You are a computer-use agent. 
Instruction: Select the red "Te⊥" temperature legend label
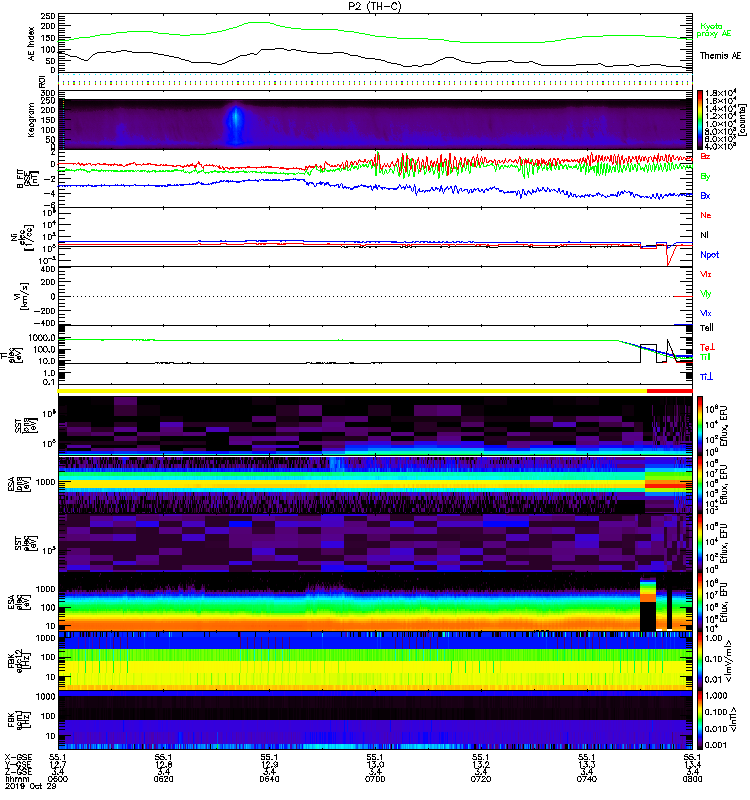pyautogui.click(x=707, y=347)
